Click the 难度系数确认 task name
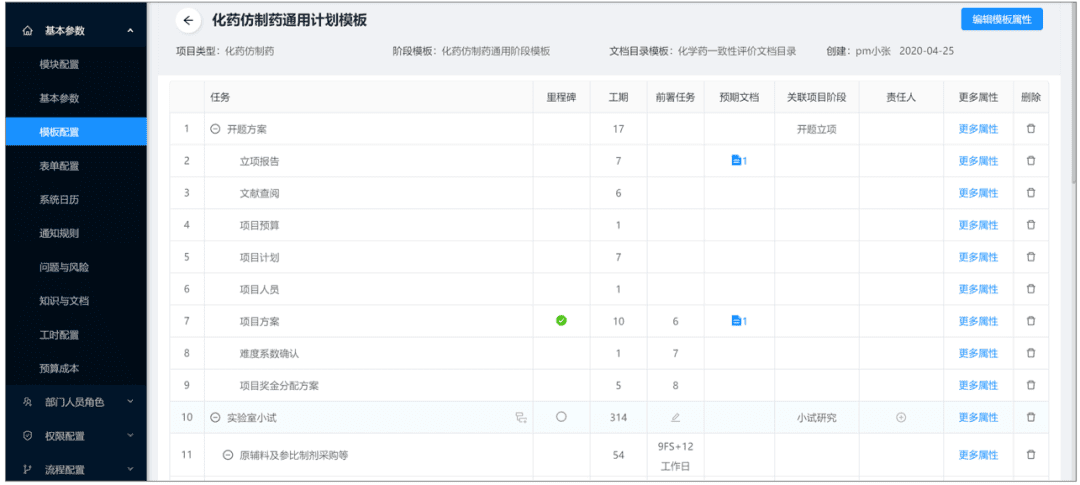1080x485 pixels. pyautogui.click(x=269, y=353)
